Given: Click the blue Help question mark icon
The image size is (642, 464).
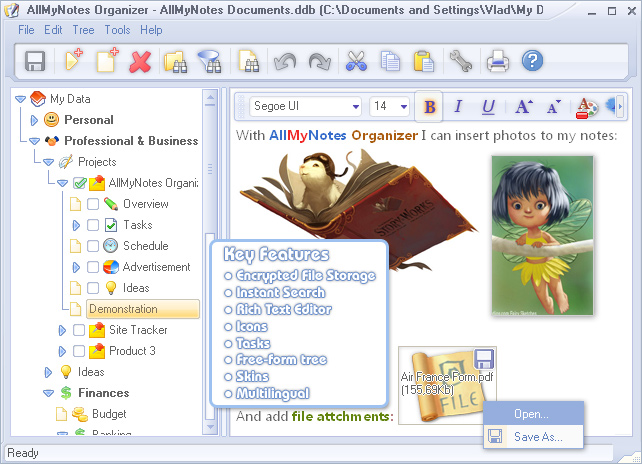Looking at the screenshot, I should click(x=532, y=61).
